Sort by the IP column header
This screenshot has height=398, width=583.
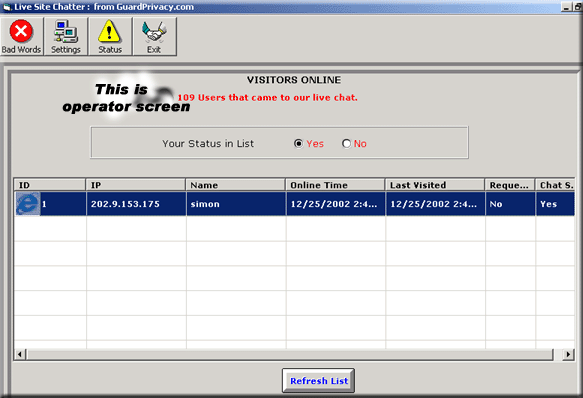(136, 185)
